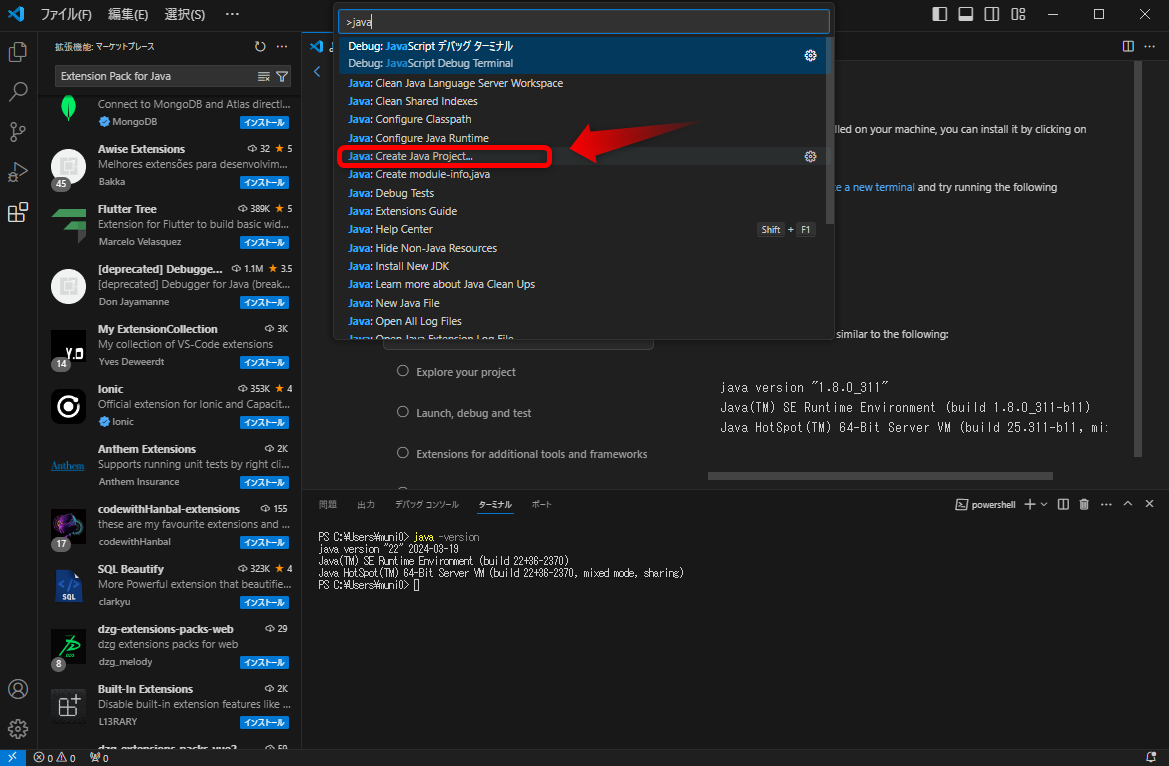Viewport: 1169px width, 766px height.
Task: Open the Run and Debug view
Action: coord(18,172)
